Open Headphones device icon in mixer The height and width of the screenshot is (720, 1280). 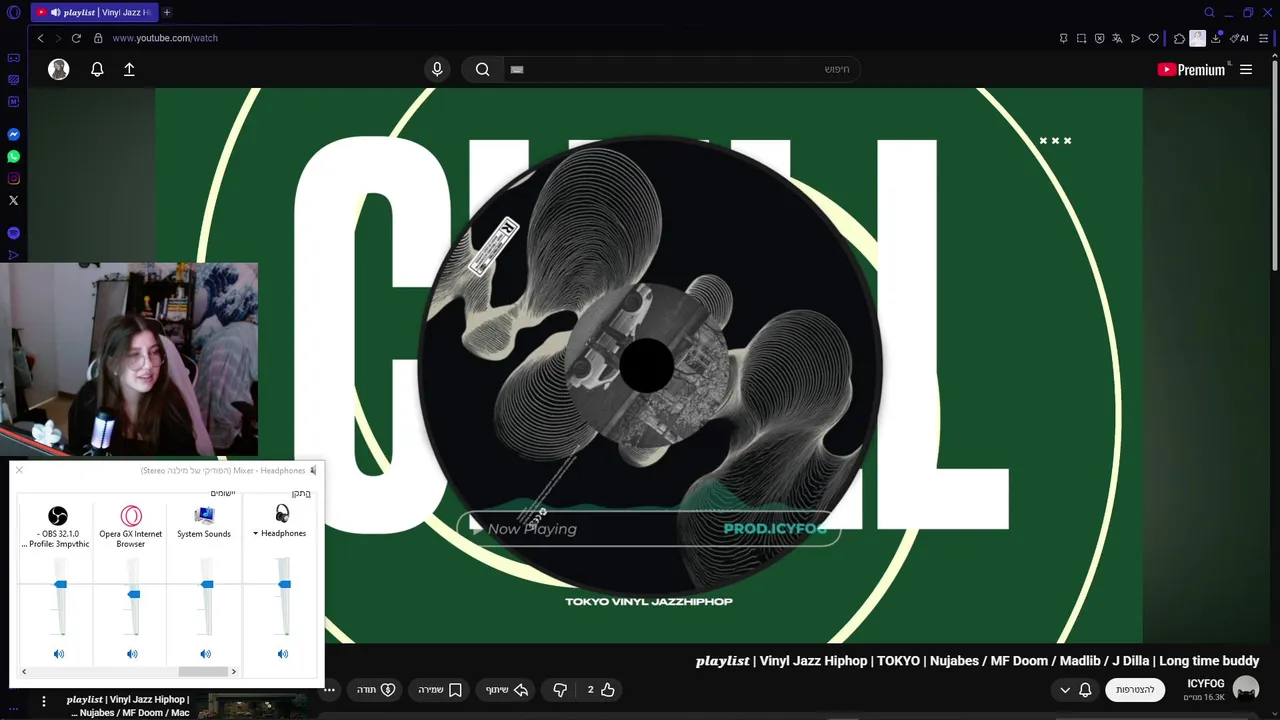(282, 514)
